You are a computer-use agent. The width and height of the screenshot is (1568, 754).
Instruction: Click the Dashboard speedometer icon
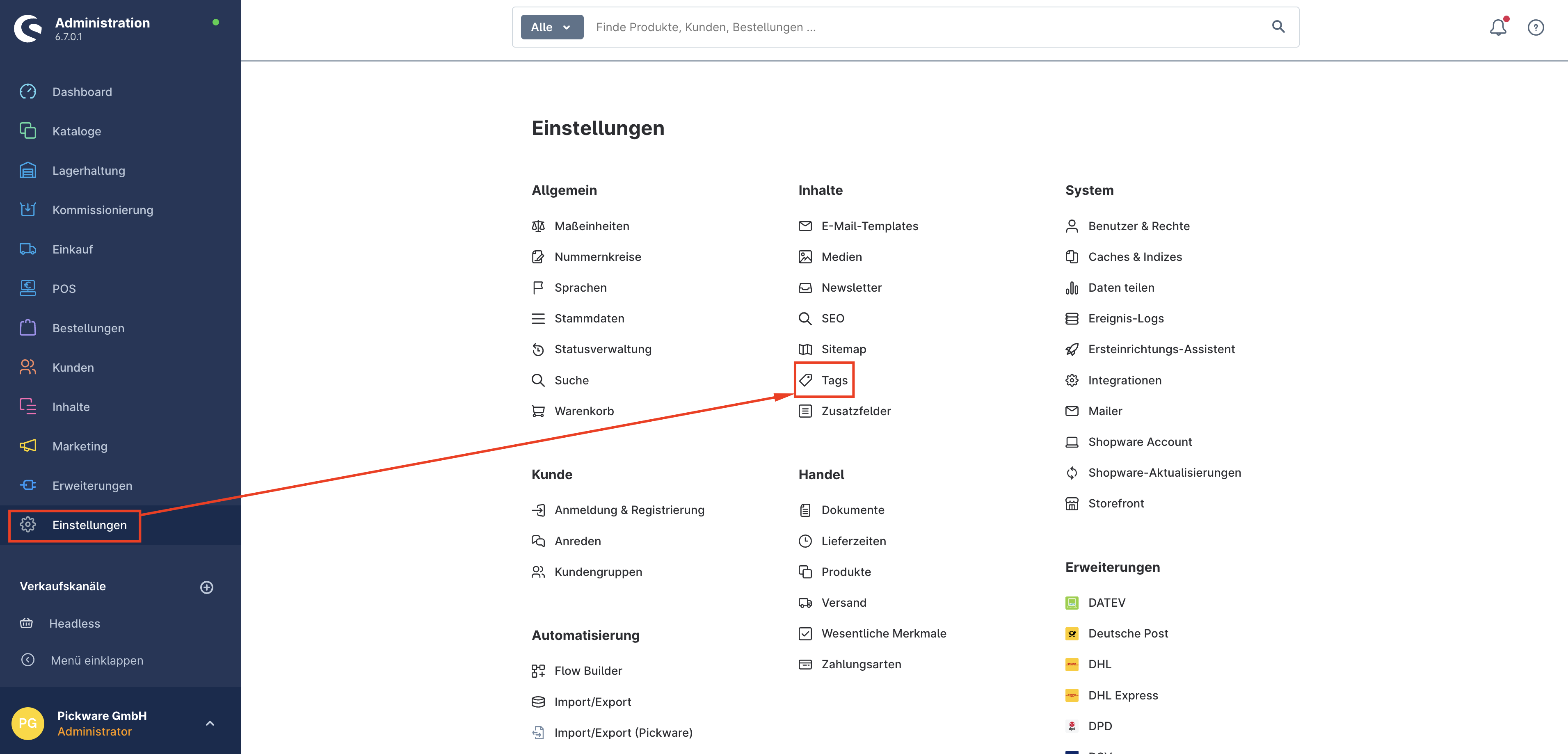coord(28,92)
